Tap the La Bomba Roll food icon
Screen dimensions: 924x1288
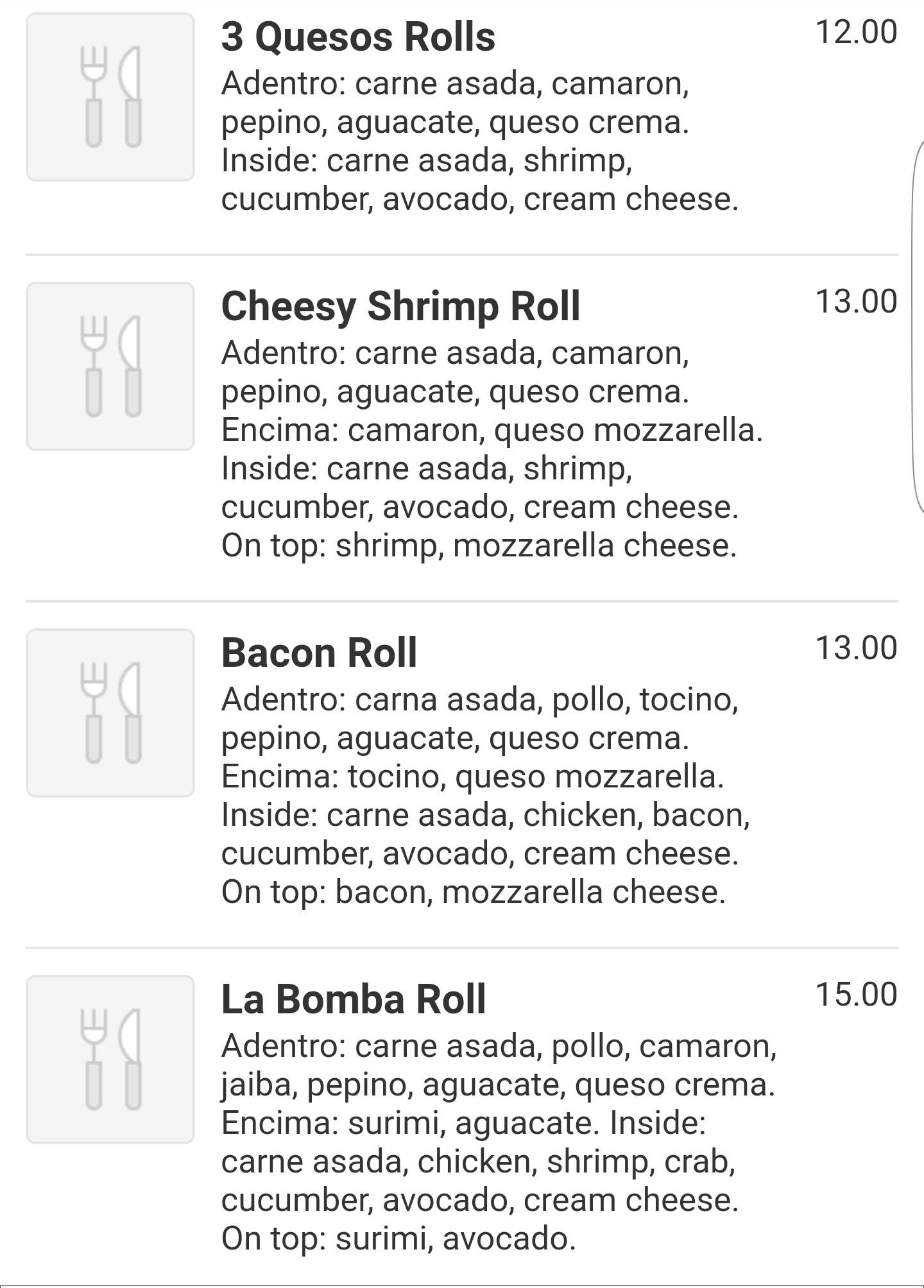pos(110,1060)
